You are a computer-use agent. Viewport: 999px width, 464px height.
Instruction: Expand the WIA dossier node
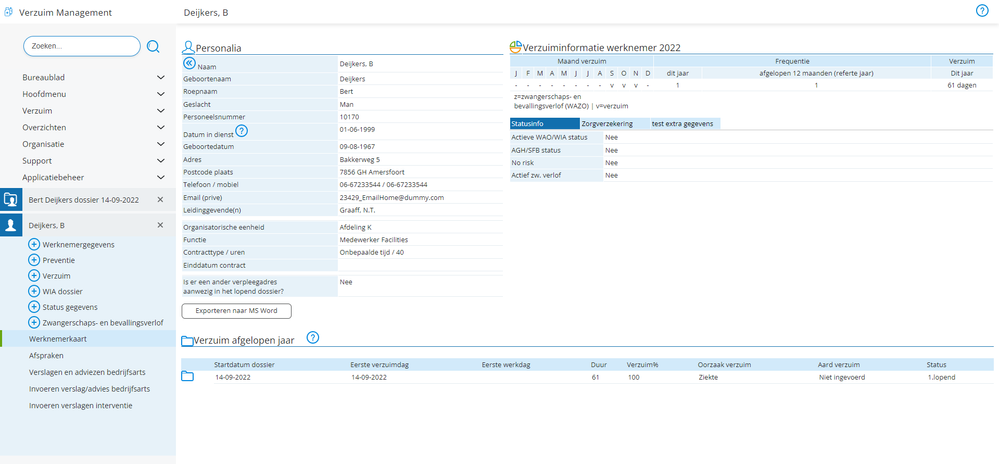tap(34, 290)
